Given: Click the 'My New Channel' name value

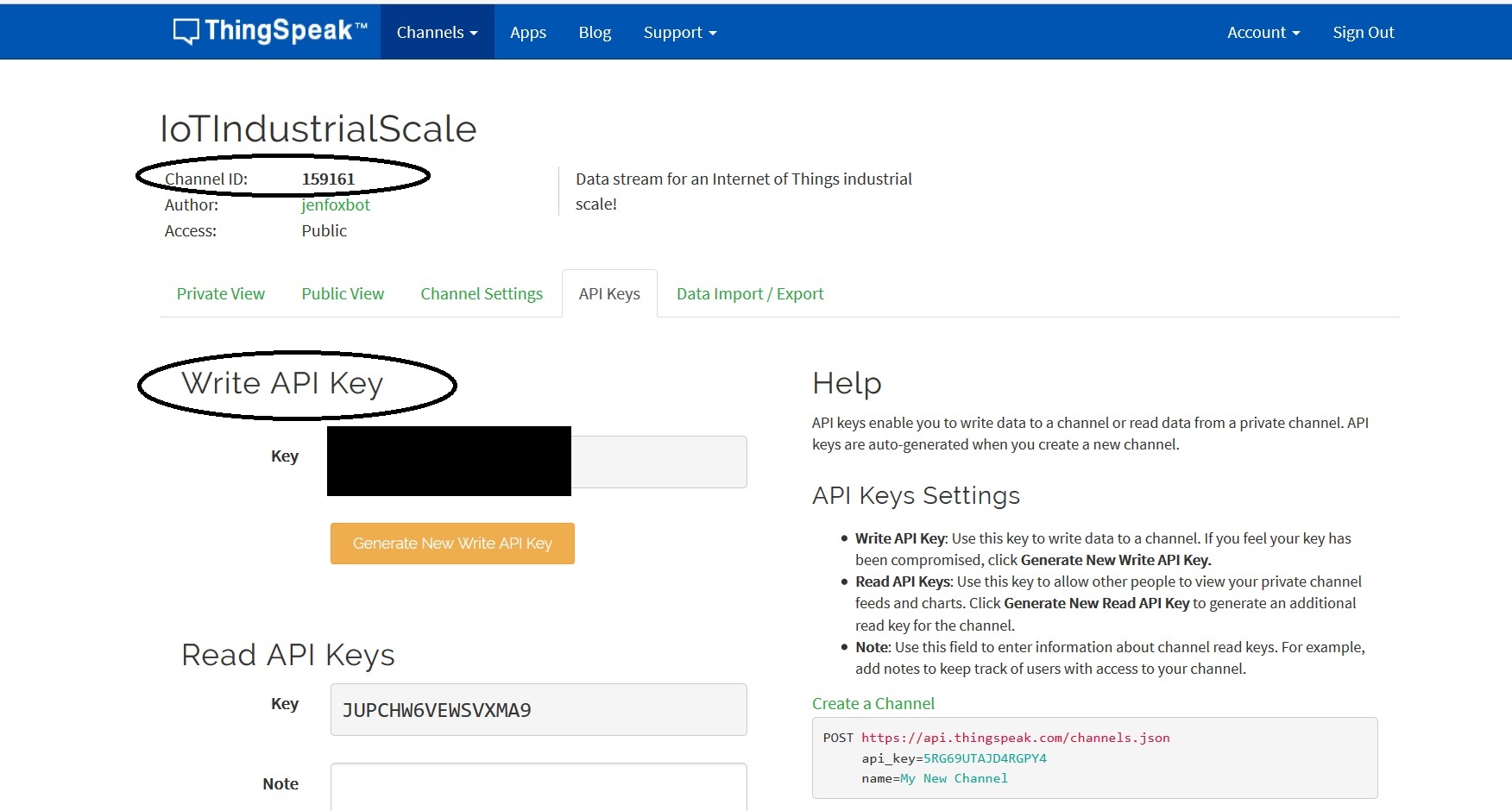Looking at the screenshot, I should click(x=954, y=778).
